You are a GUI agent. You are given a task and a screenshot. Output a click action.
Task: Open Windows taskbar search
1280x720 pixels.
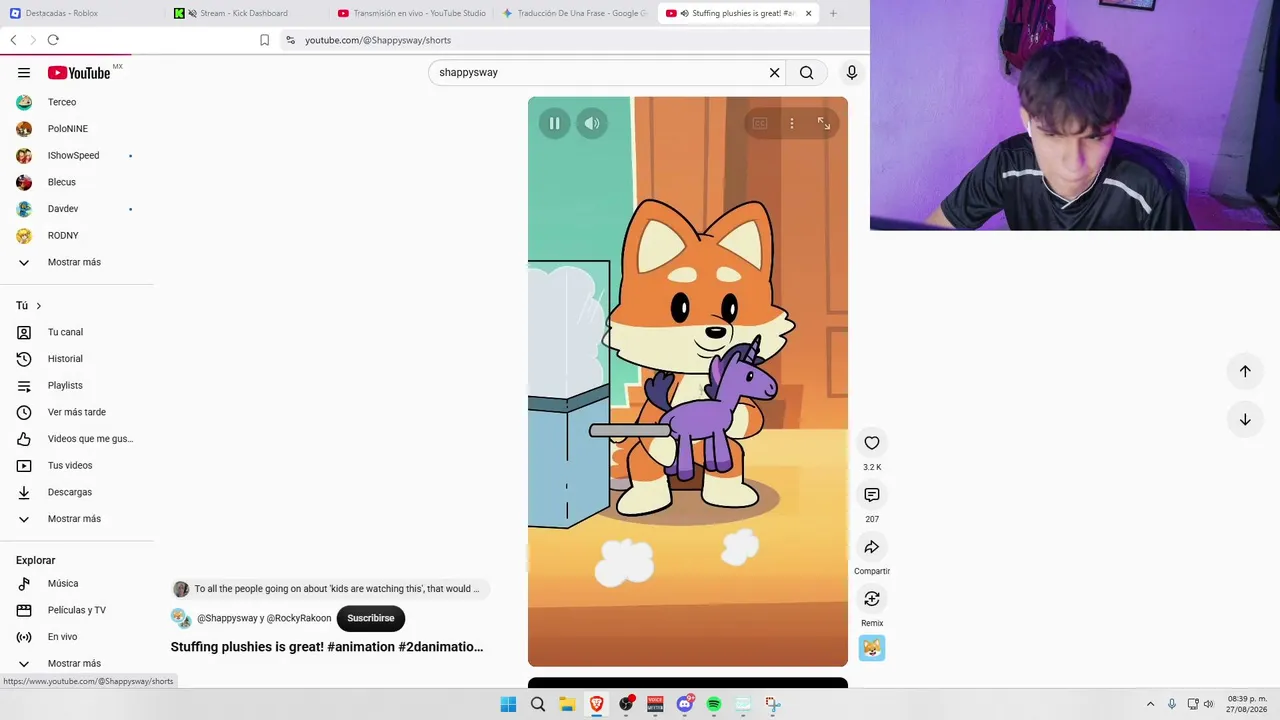(538, 704)
